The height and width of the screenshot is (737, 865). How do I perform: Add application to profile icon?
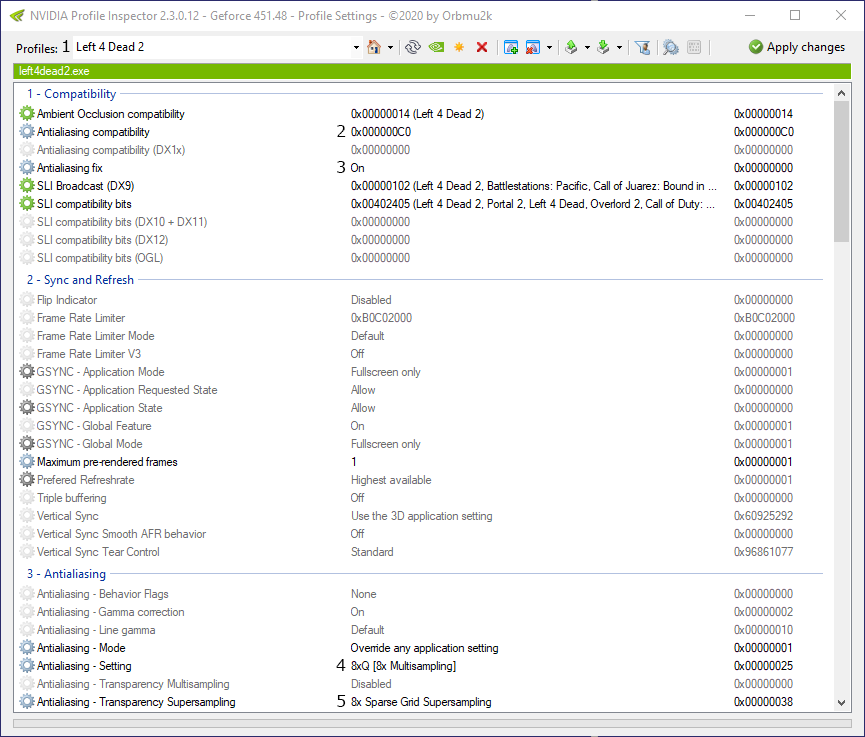tap(511, 47)
